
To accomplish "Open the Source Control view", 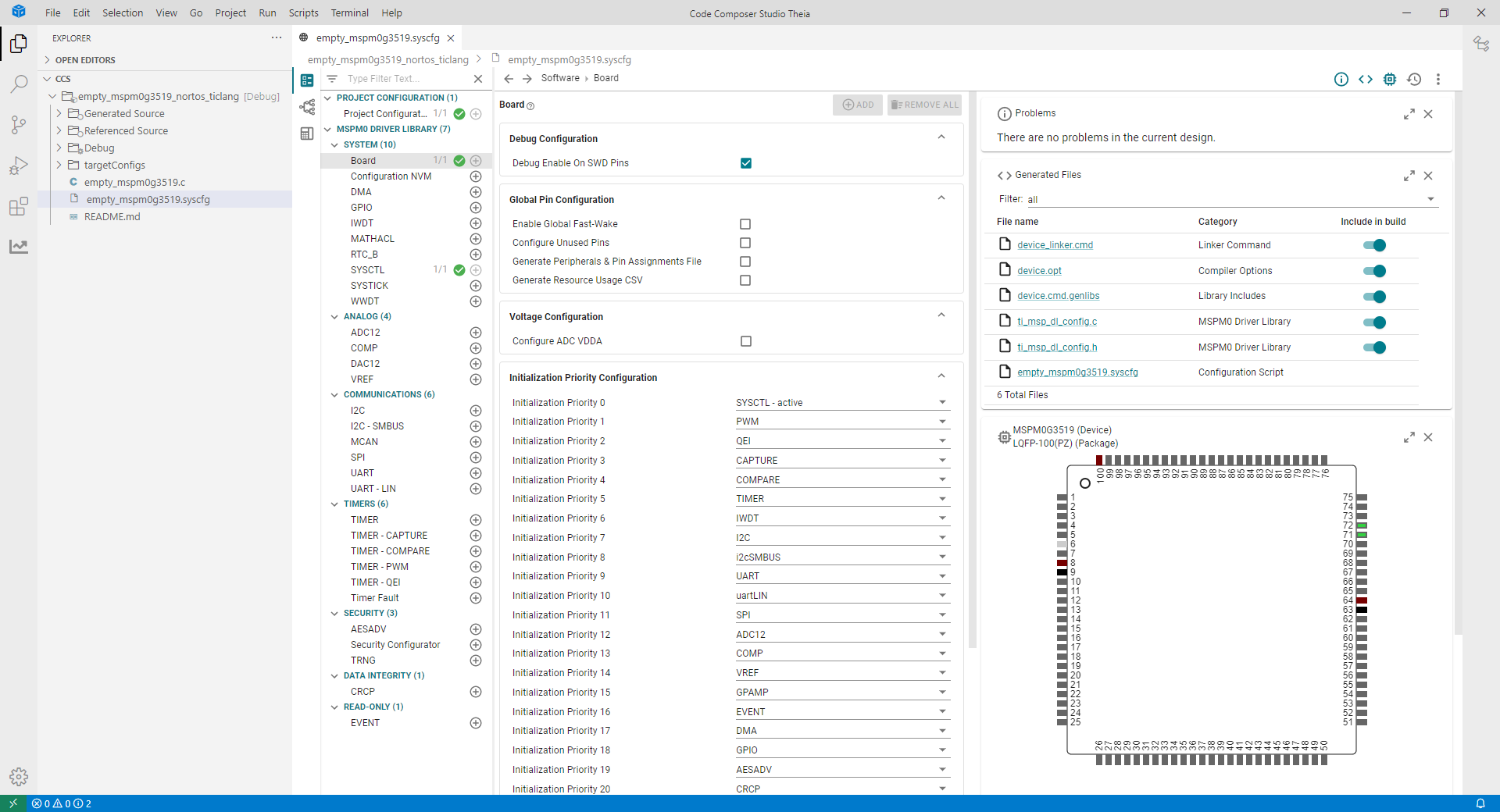I will [19, 124].
